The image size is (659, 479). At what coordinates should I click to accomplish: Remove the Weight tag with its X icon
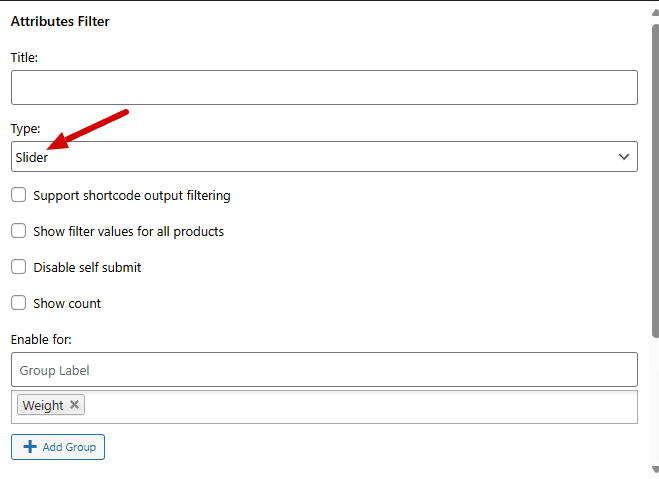click(x=74, y=405)
